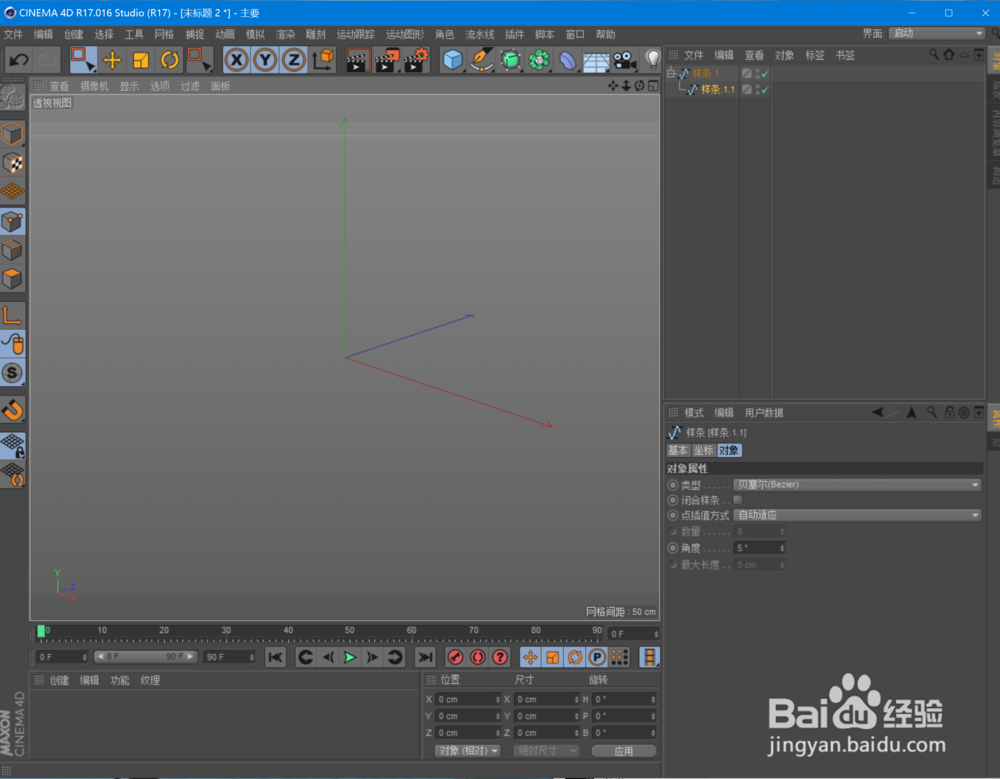Toggle the 闭合样条 checkbox
The height and width of the screenshot is (779, 1000).
point(738,500)
